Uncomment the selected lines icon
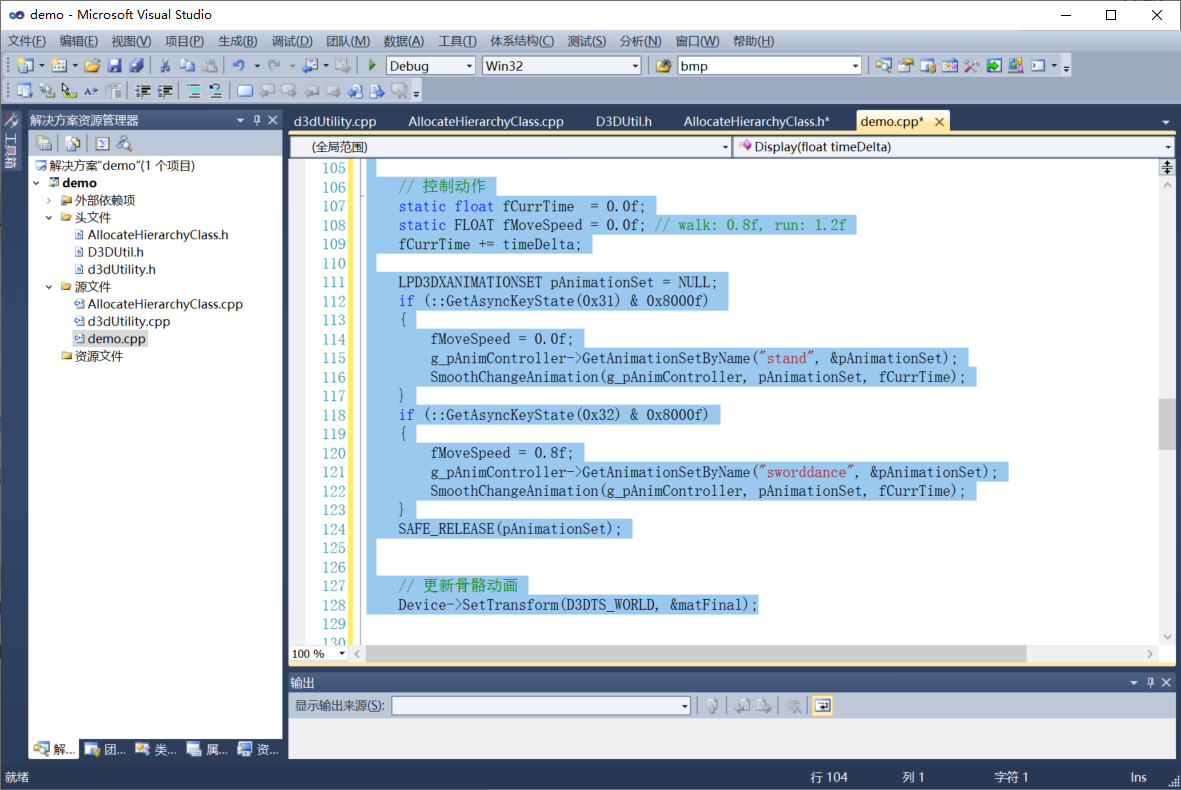The width and height of the screenshot is (1181, 790). click(x=215, y=91)
